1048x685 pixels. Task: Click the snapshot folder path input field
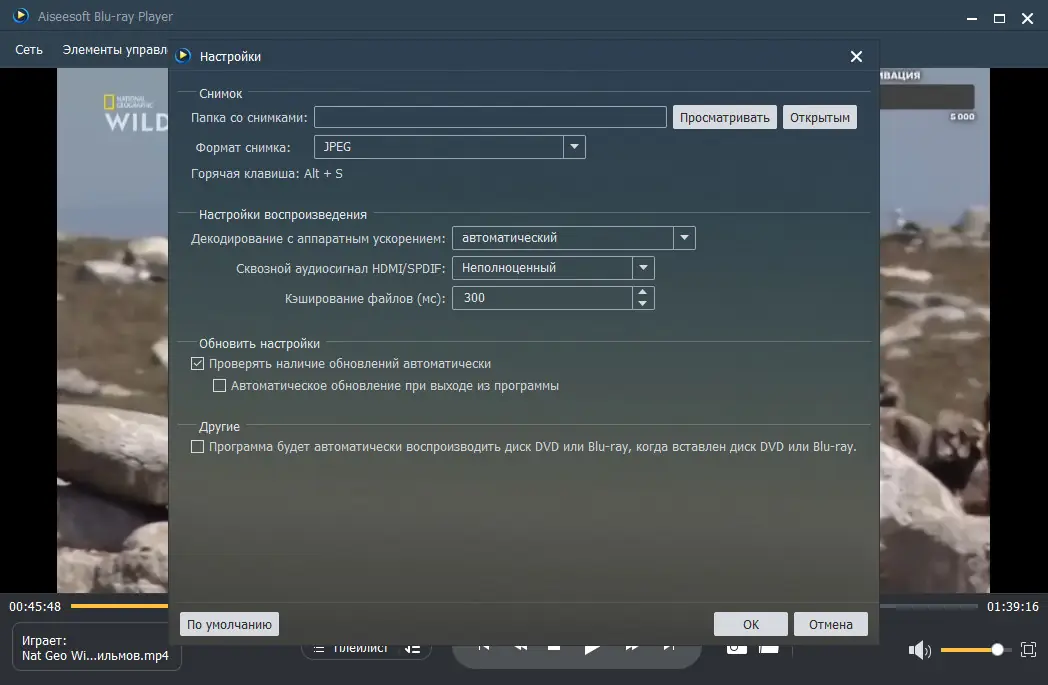[490, 117]
